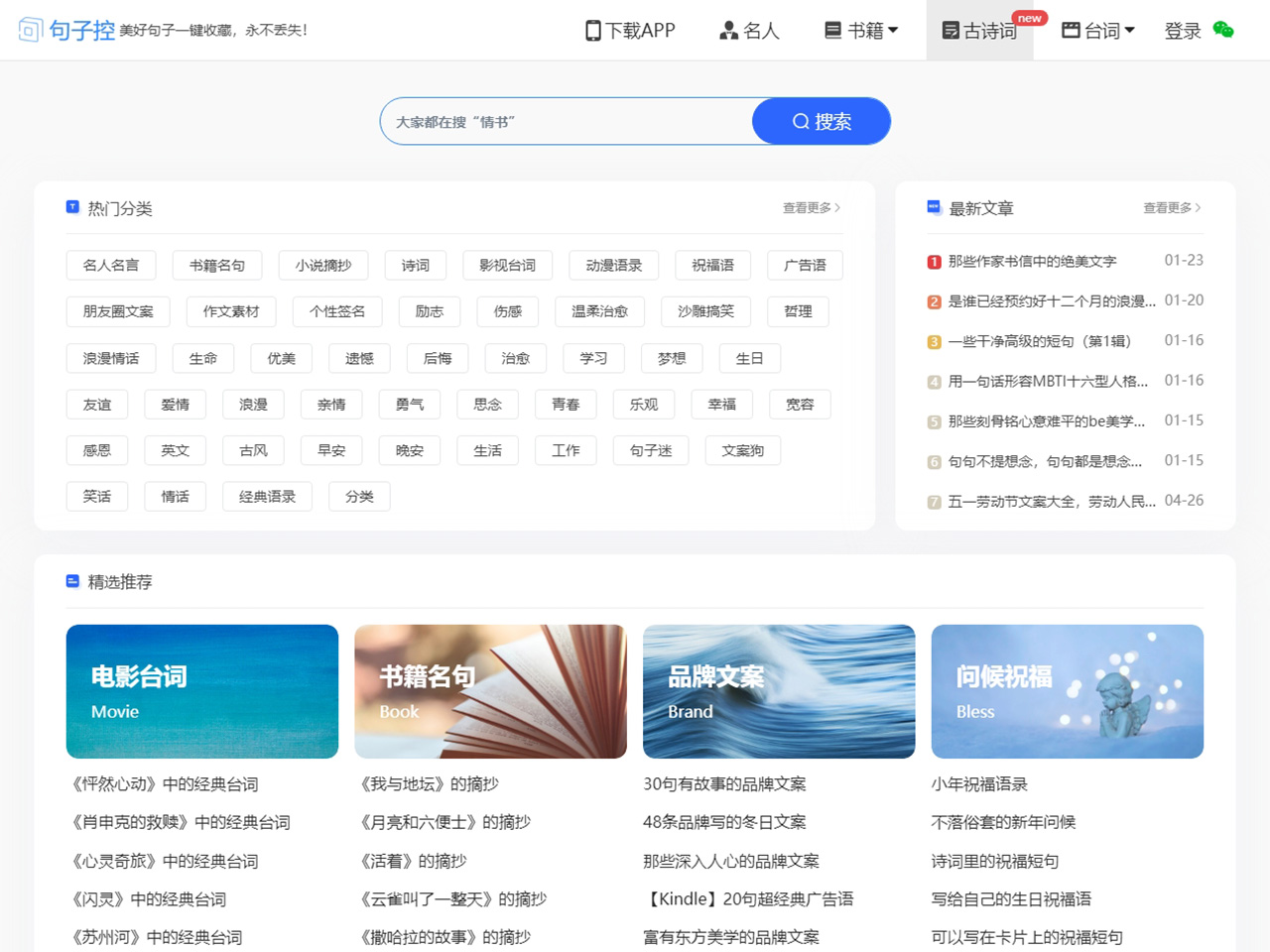This screenshot has height=952, width=1270.
Task: Select the 爱情 category tag
Action: point(175,404)
